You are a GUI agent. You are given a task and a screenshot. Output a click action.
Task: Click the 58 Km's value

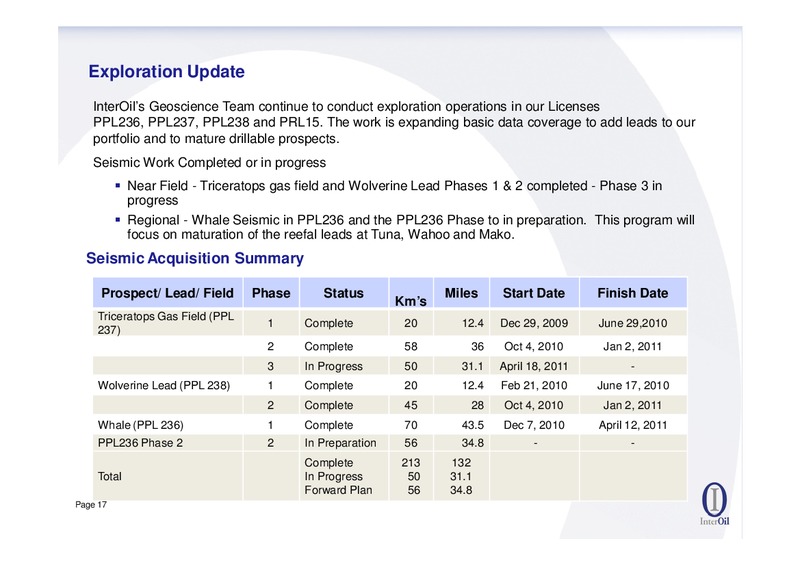tap(411, 347)
